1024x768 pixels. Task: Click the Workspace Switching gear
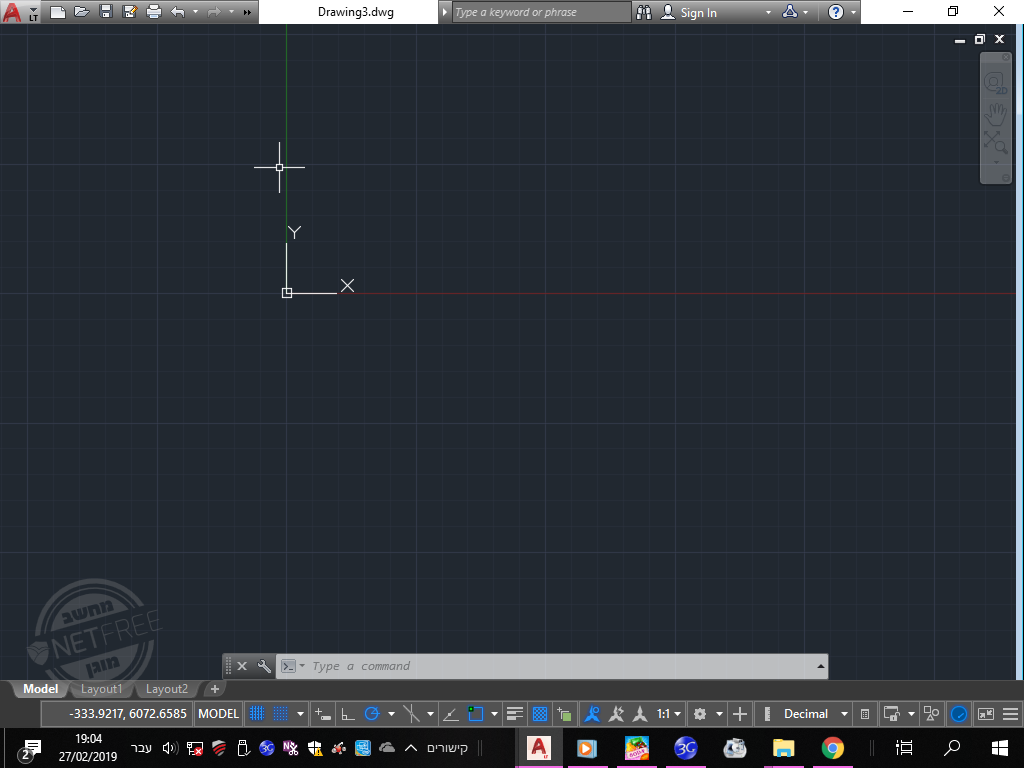pyautogui.click(x=700, y=714)
